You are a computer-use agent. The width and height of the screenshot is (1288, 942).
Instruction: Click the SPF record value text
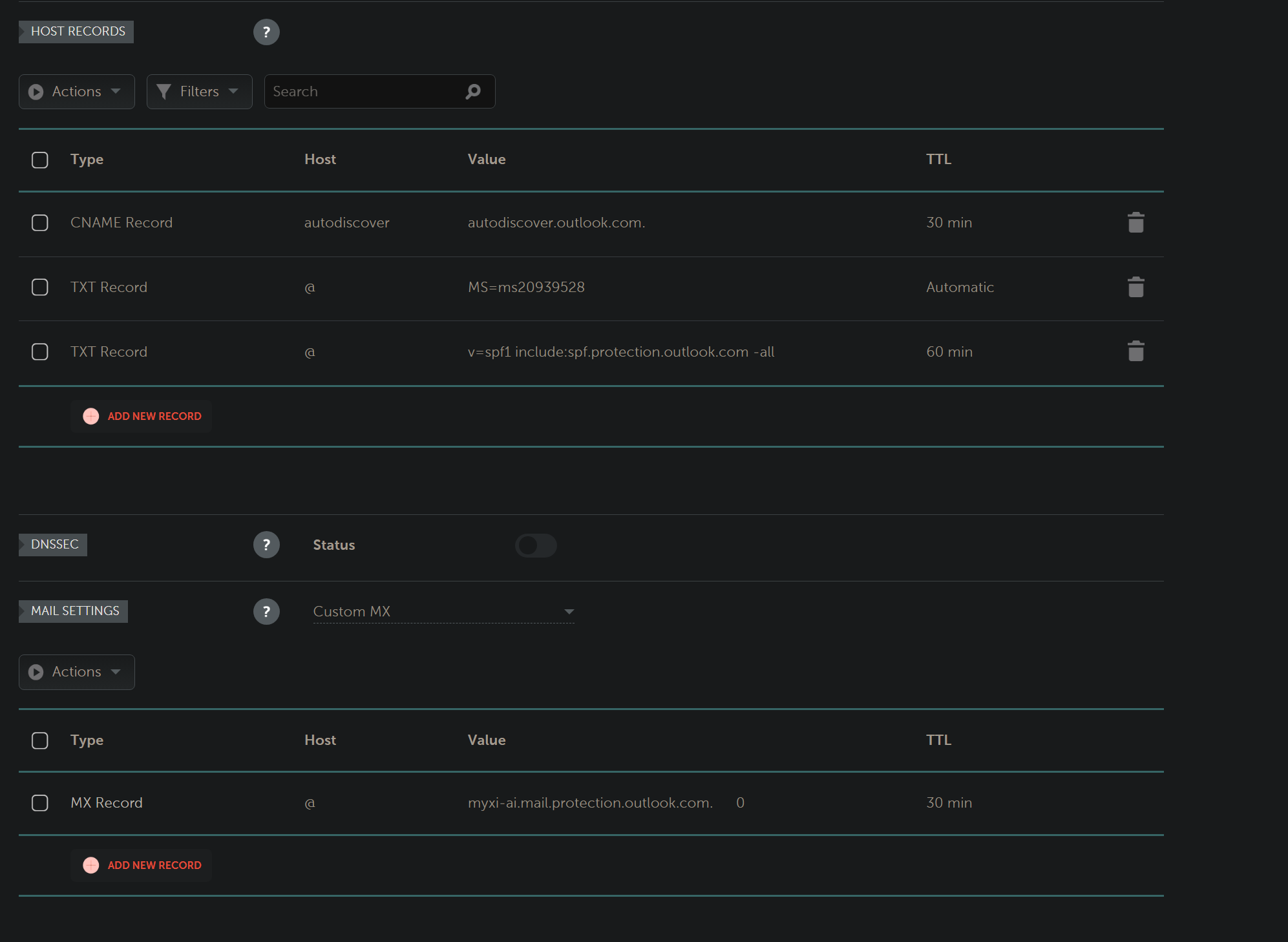coord(620,352)
